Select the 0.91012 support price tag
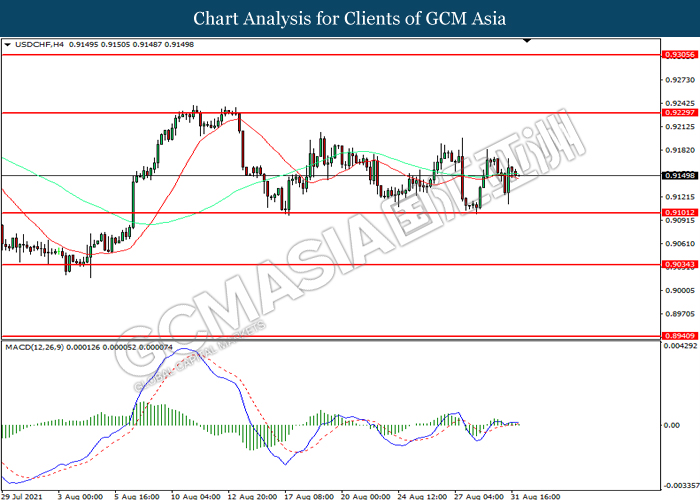Screen dimensions: 700x500 tap(676, 213)
